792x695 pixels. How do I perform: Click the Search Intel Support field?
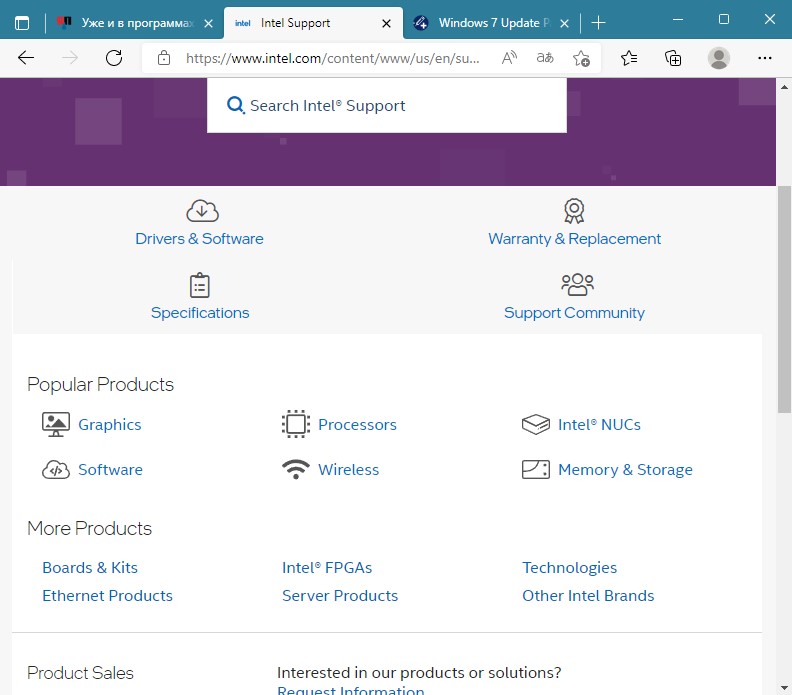[x=387, y=106]
